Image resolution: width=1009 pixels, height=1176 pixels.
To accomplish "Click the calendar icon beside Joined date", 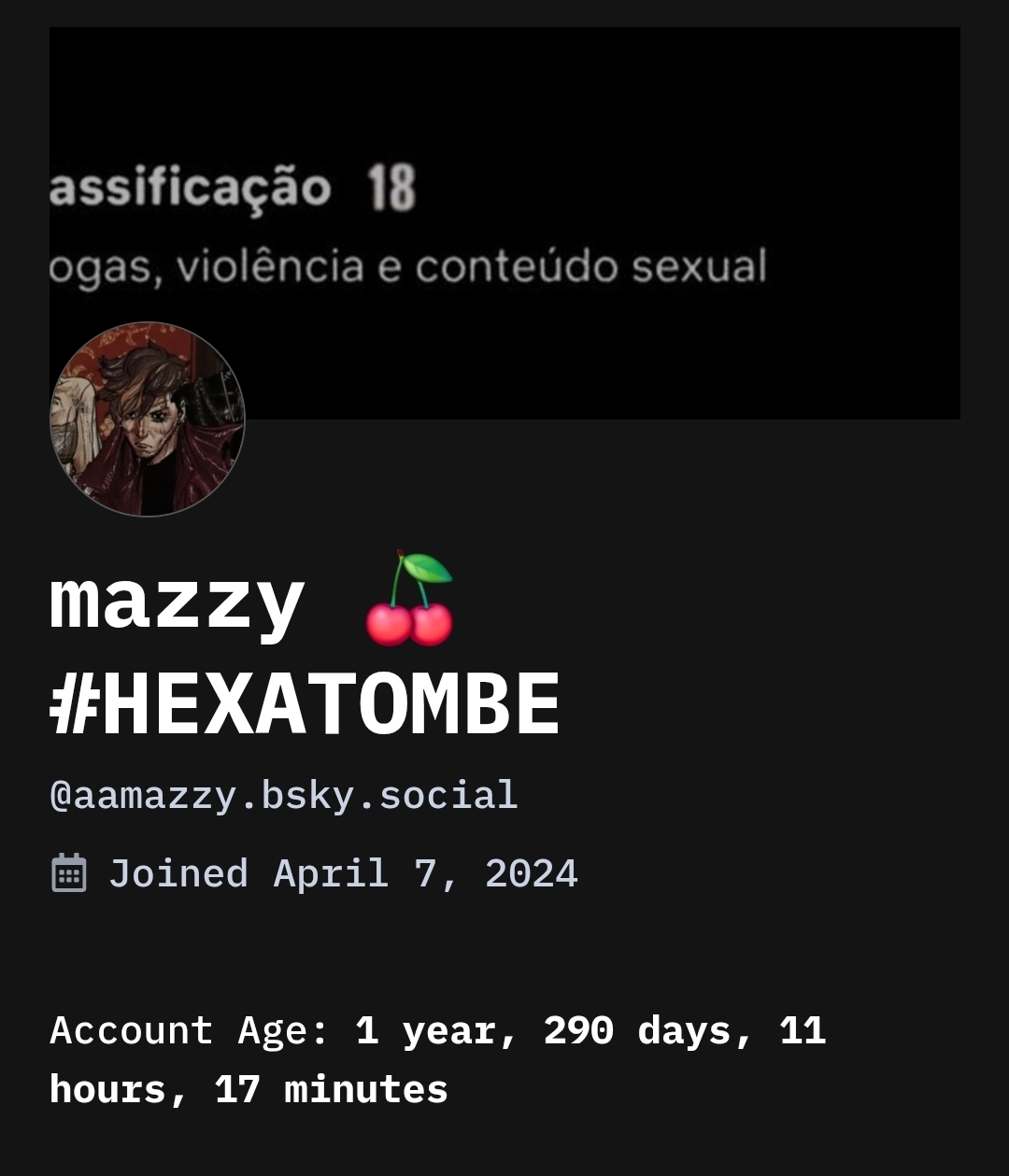I will [68, 873].
